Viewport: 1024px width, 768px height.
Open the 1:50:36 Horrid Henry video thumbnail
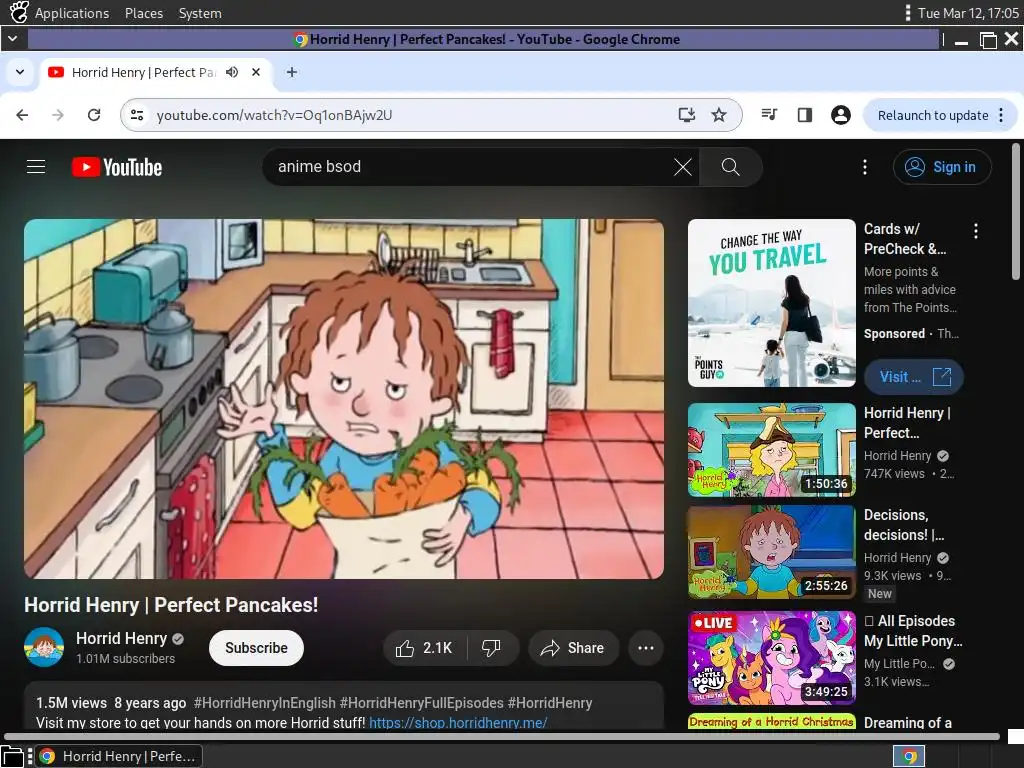pyautogui.click(x=771, y=450)
